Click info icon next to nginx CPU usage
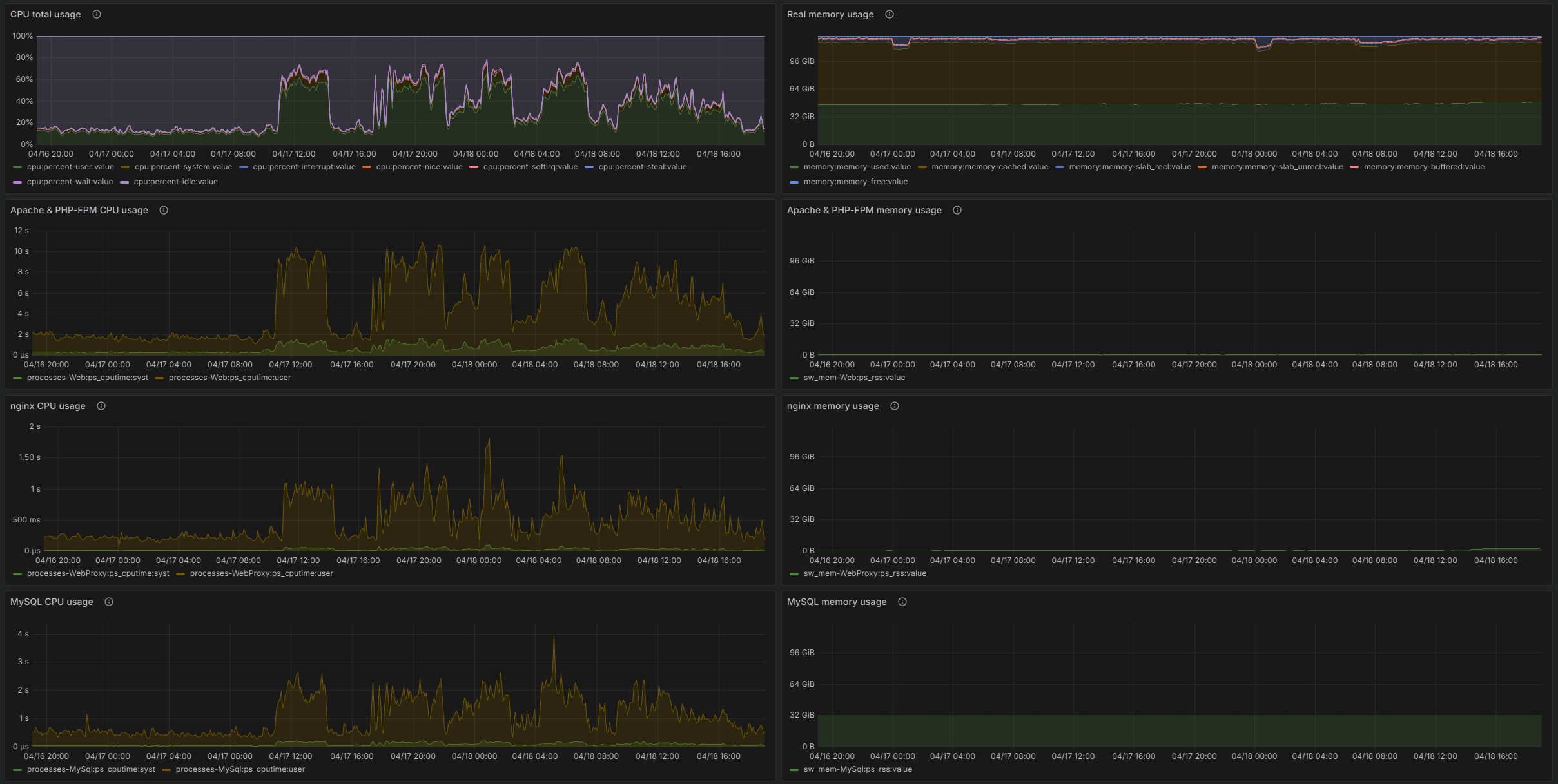Image resolution: width=1558 pixels, height=784 pixels. (101, 406)
